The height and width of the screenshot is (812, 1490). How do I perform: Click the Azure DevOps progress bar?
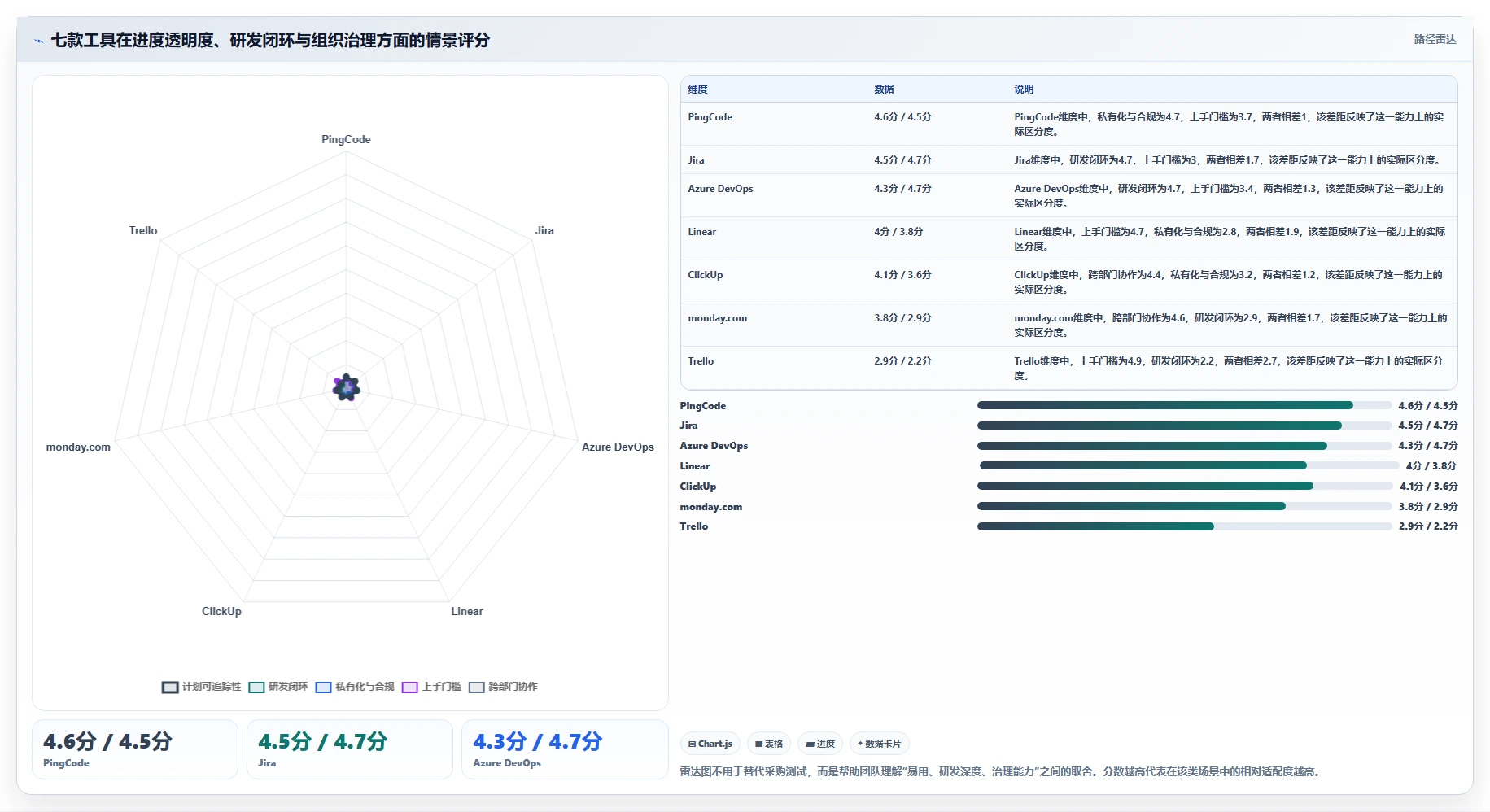[x=1184, y=446]
